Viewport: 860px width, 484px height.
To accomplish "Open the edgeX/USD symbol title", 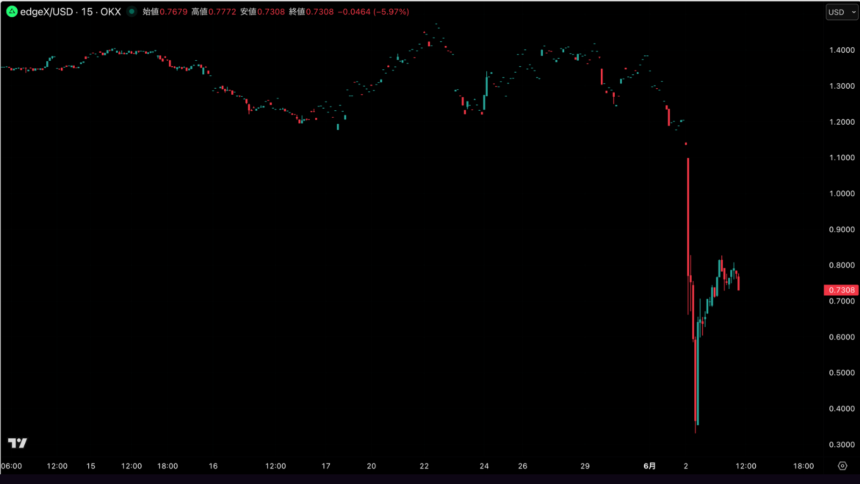I will (70, 12).
